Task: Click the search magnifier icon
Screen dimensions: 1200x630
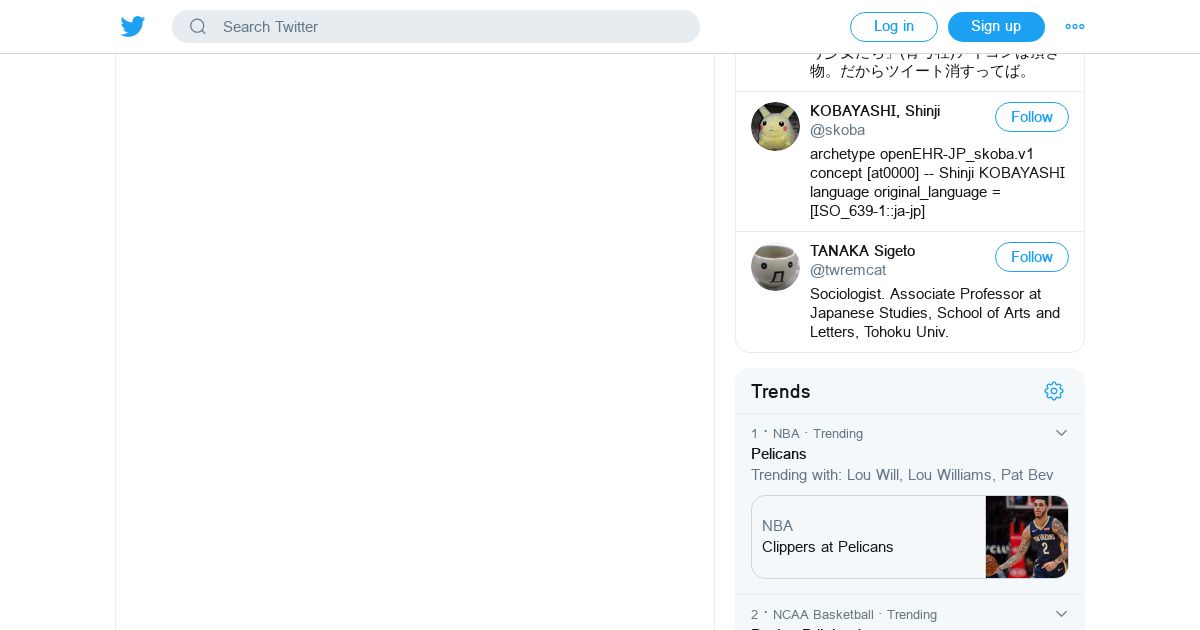Action: [x=198, y=27]
